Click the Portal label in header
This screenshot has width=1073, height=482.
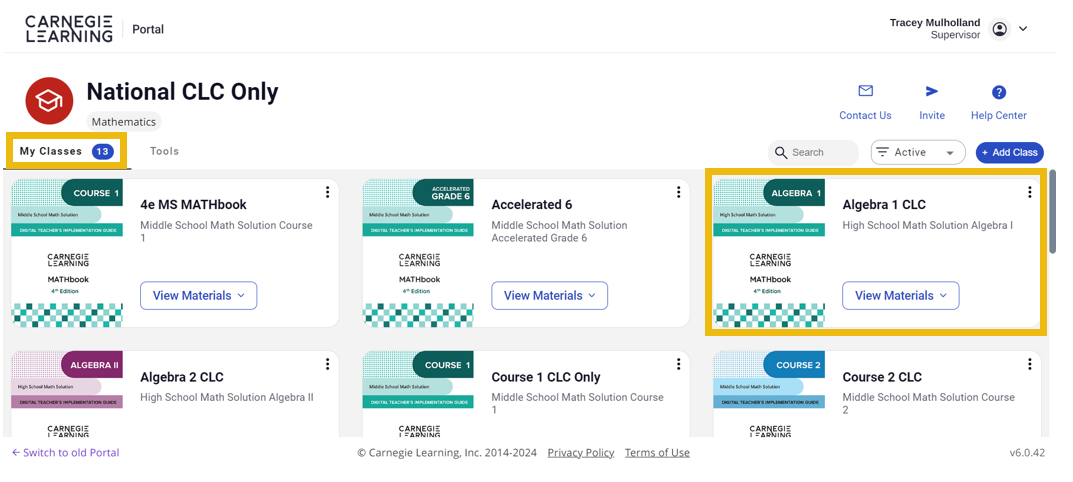tap(148, 29)
